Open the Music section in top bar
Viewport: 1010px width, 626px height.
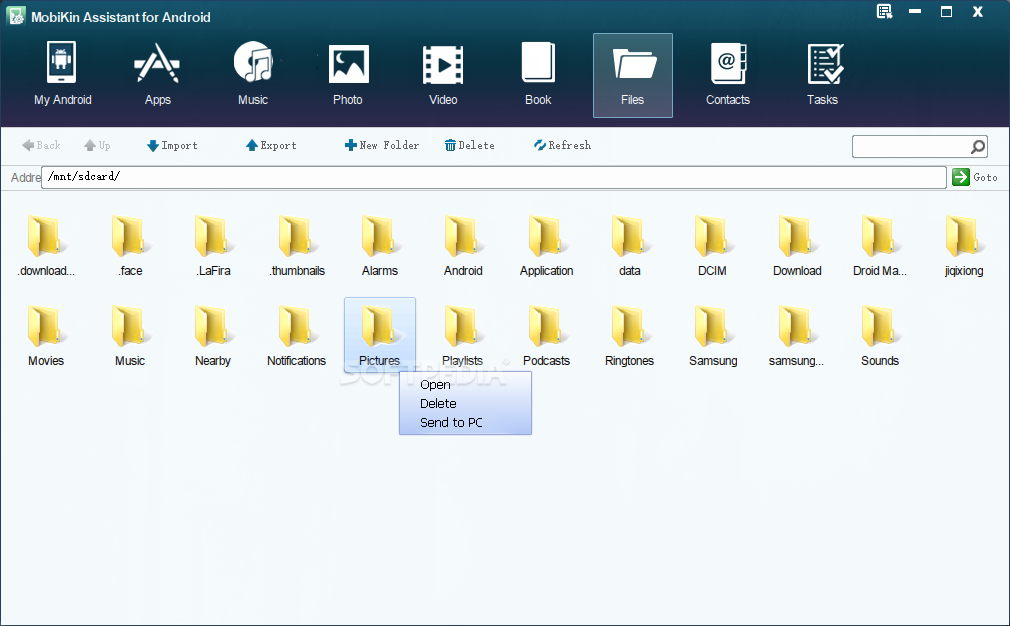click(252, 74)
